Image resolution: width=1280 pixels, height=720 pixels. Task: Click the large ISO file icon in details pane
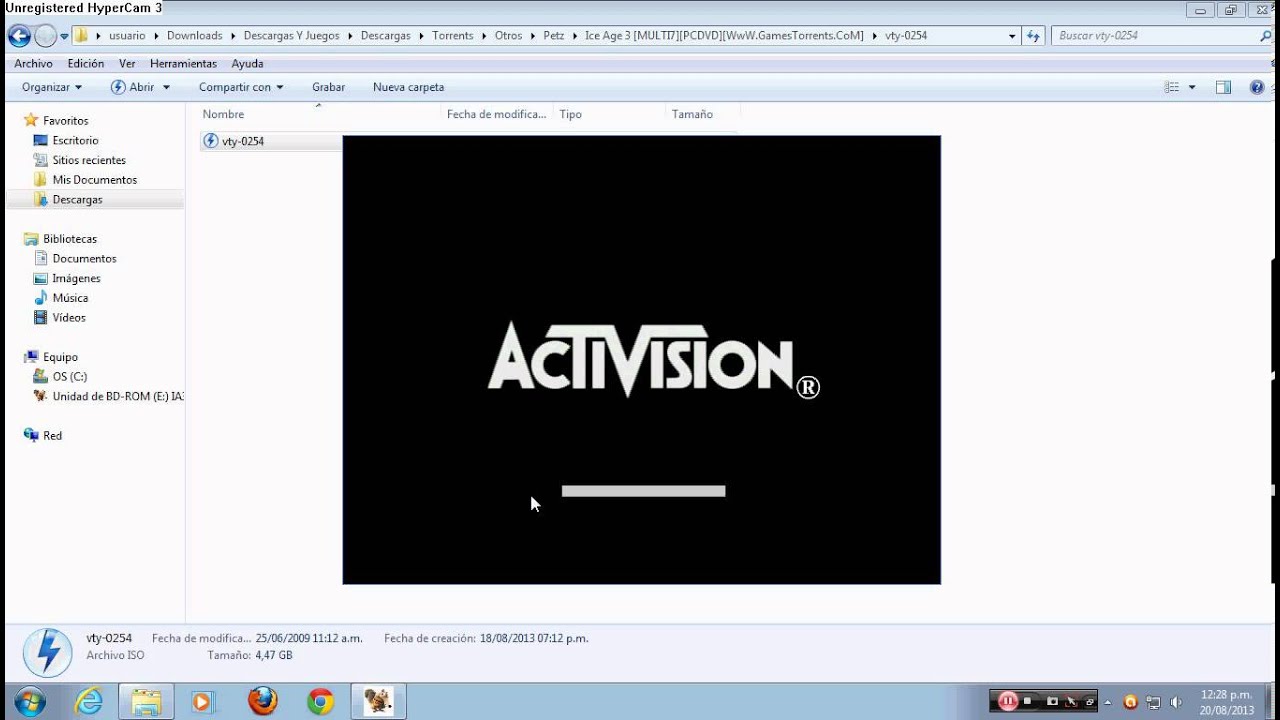pos(47,653)
